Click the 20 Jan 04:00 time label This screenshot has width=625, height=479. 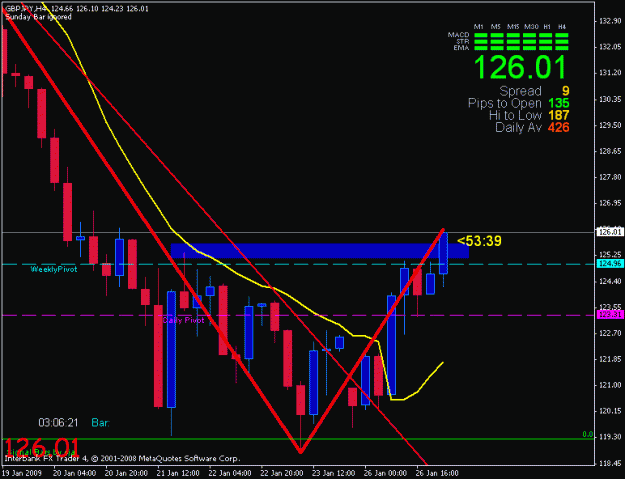click(74, 473)
